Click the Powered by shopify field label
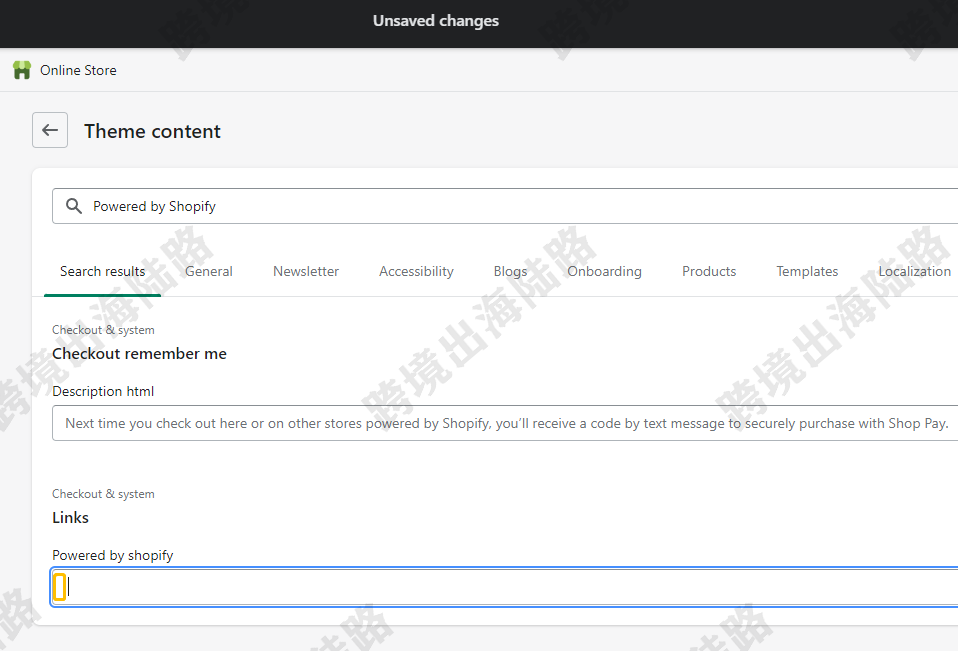The width and height of the screenshot is (958, 651). pyautogui.click(x=113, y=556)
